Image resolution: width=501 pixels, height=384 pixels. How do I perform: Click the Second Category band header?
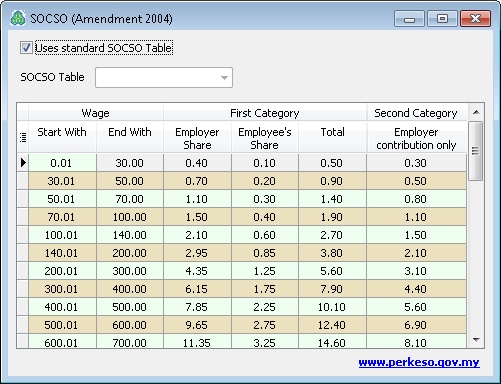click(x=416, y=113)
